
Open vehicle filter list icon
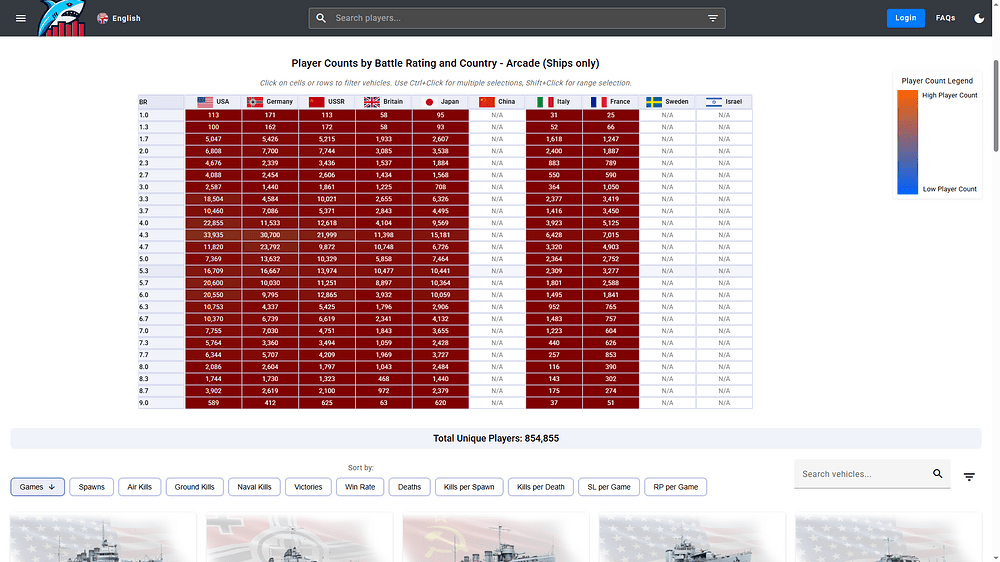(968, 477)
